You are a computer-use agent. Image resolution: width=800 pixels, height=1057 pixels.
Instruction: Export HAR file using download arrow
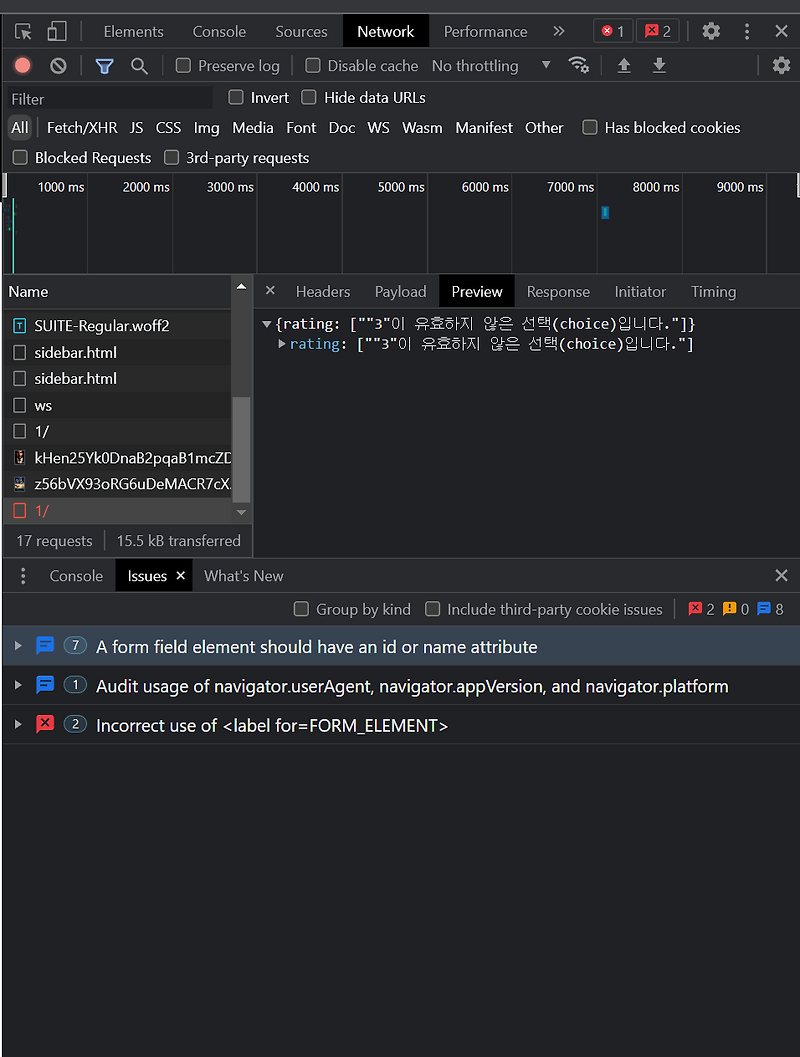coord(659,65)
